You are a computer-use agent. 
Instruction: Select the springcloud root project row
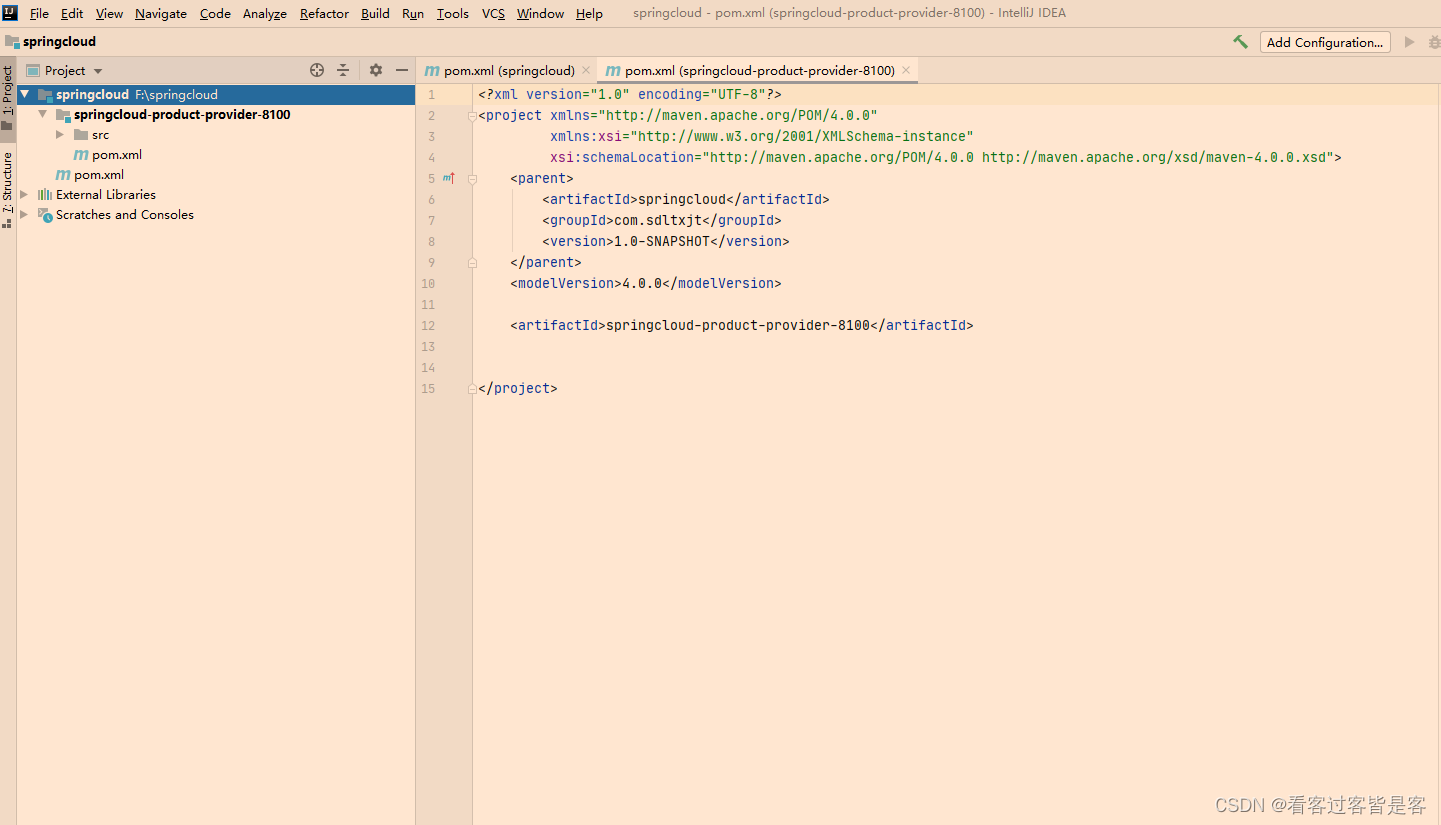point(216,94)
